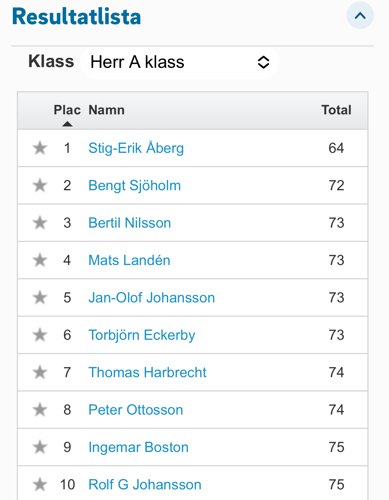Collapse the Resultatlista section chevron
Image resolution: width=389 pixels, height=500 pixels.
(360, 16)
